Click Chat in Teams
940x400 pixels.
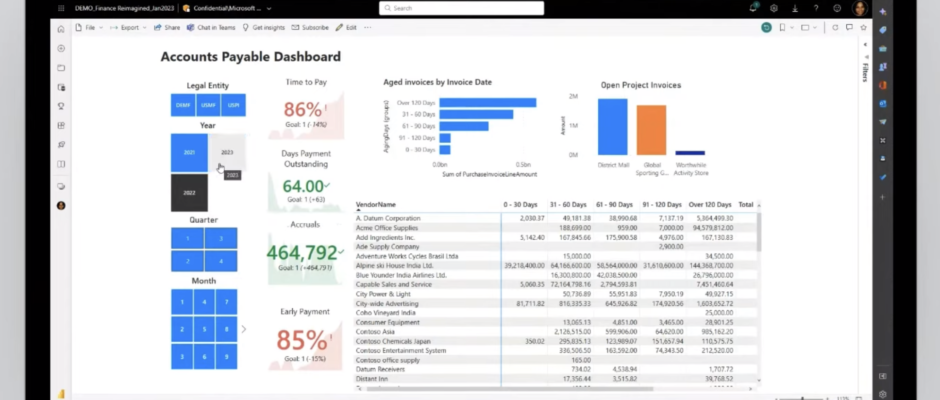point(211,28)
